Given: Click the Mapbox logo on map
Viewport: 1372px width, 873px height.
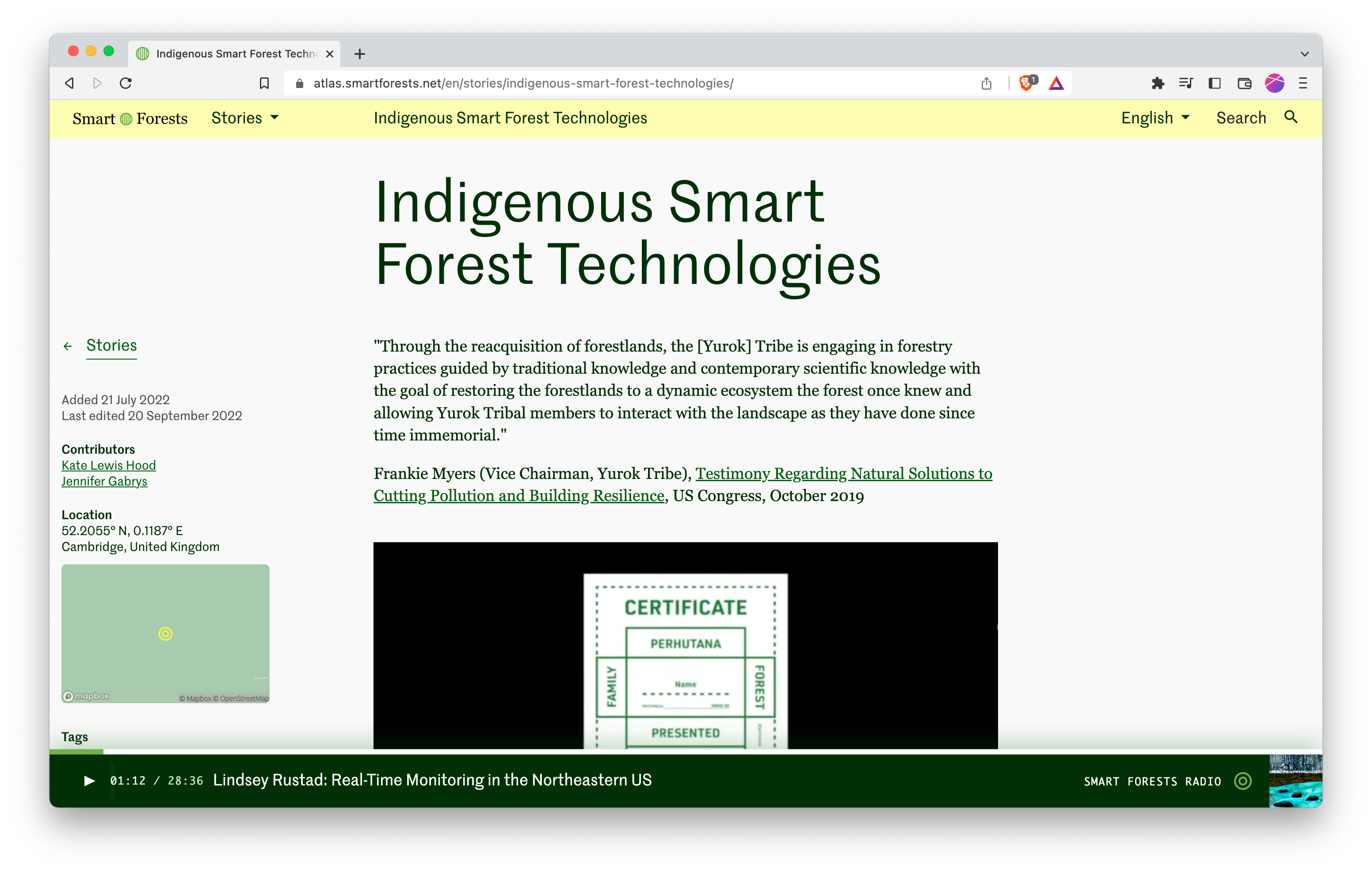Looking at the screenshot, I should pyautogui.click(x=85, y=696).
